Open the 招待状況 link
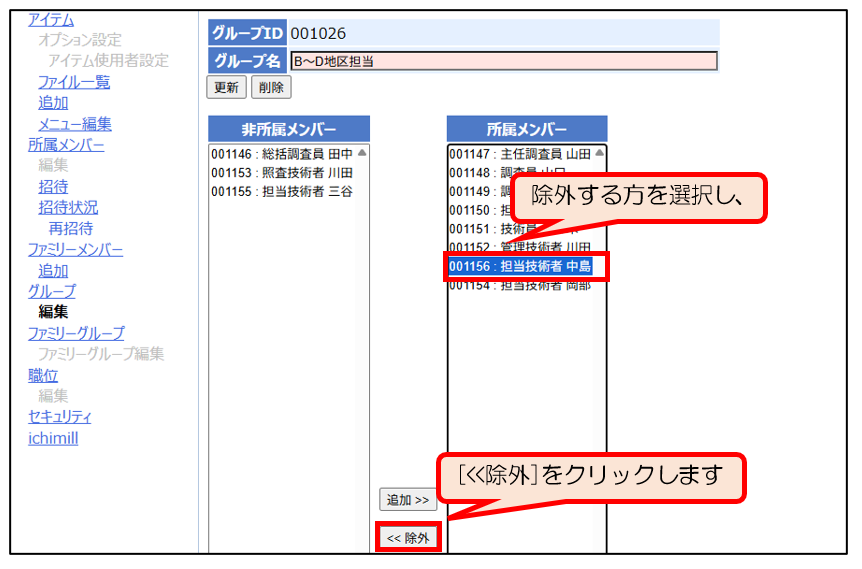 pyautogui.click(x=68, y=208)
